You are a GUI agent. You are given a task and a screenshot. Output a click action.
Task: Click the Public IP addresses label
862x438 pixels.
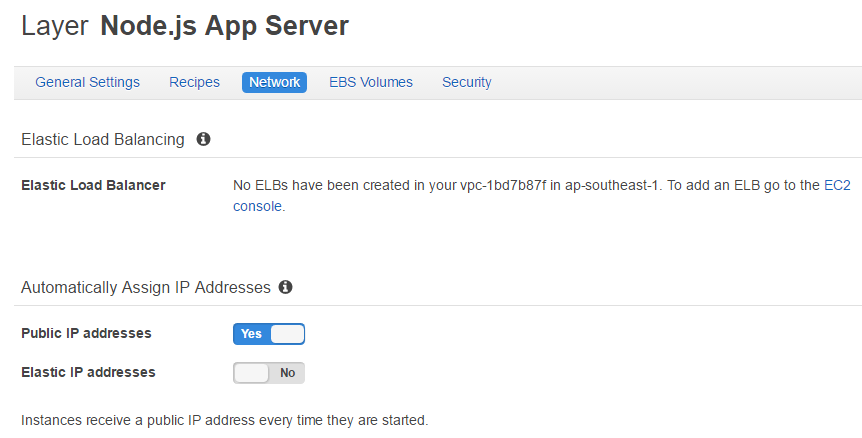click(x=86, y=333)
